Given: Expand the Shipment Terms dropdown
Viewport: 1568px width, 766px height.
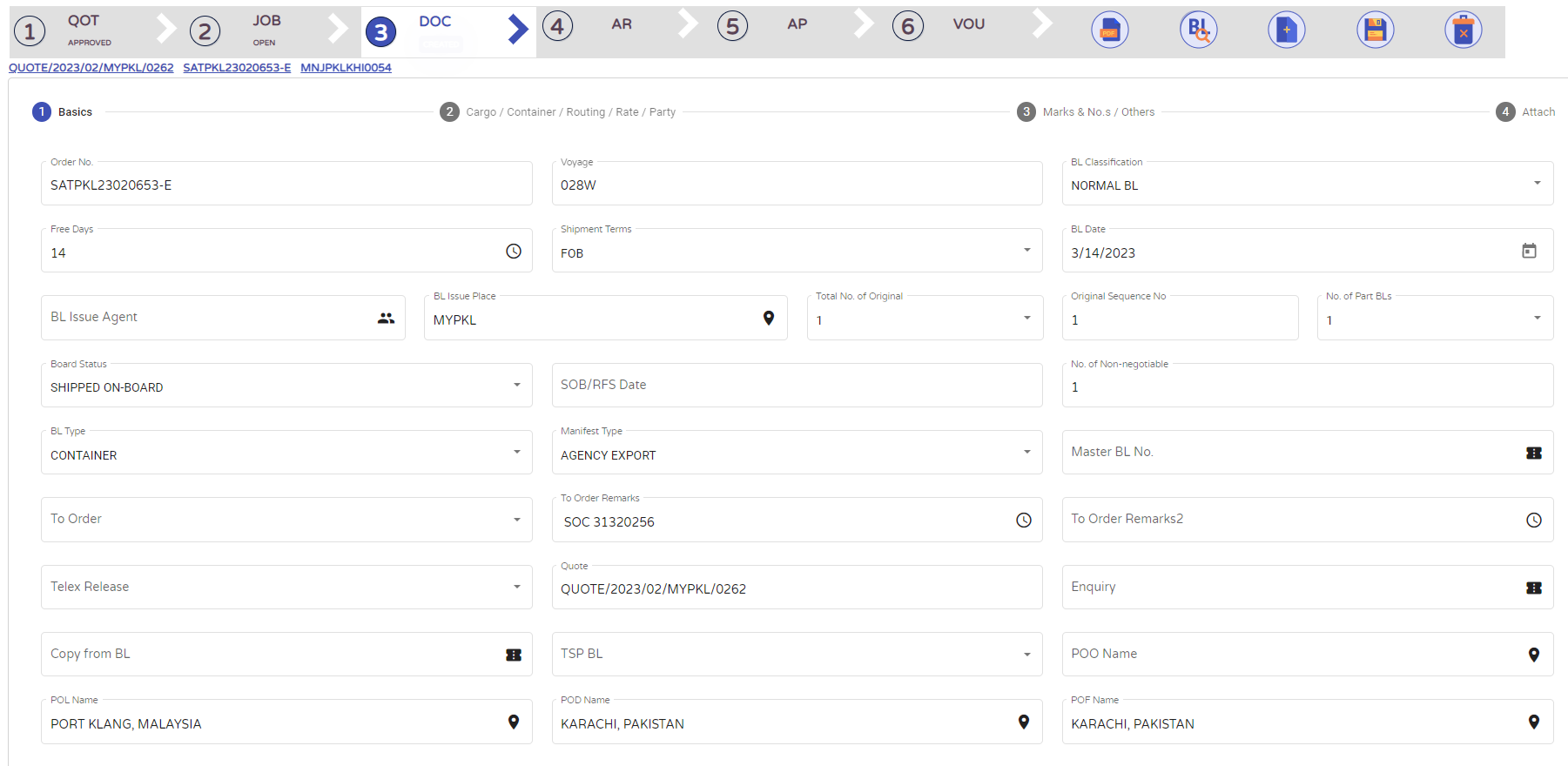Looking at the screenshot, I should point(1026,251).
